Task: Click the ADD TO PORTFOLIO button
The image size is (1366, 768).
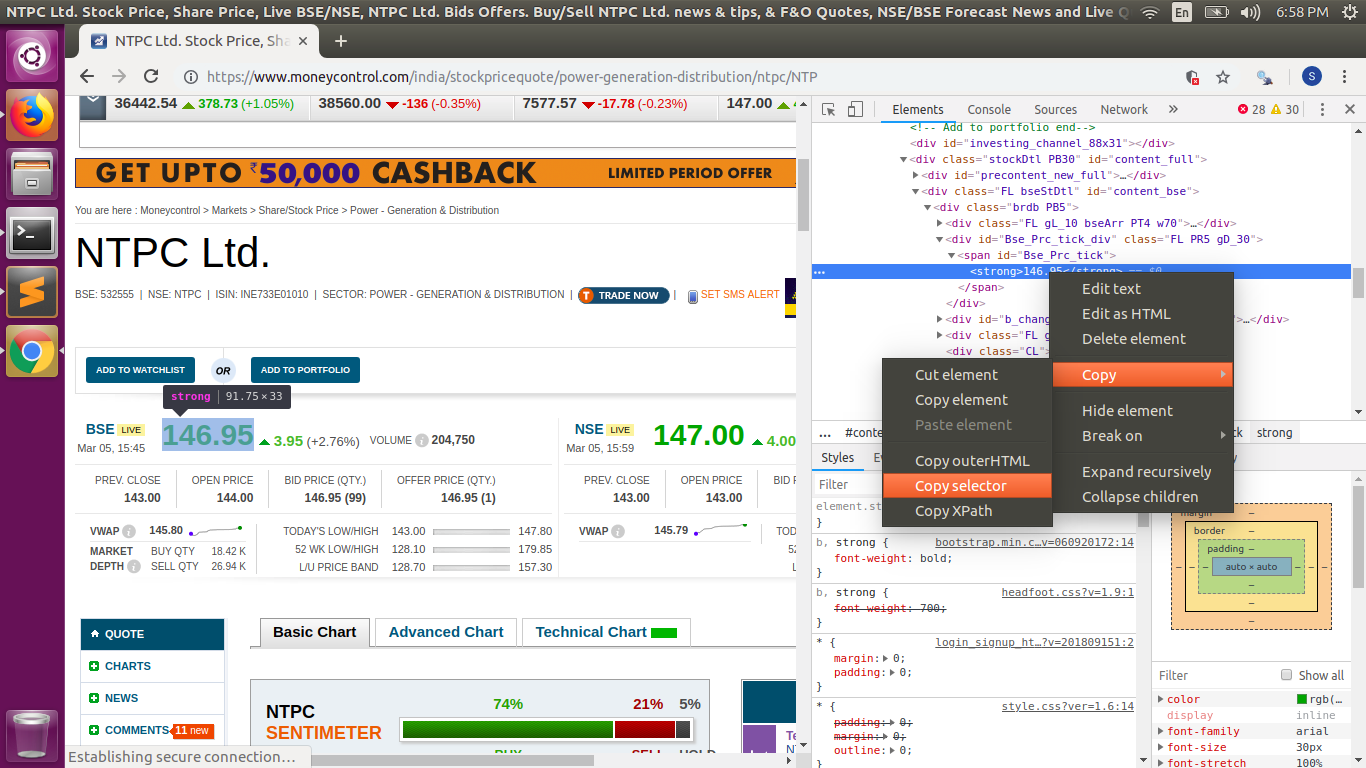Action: (305, 370)
